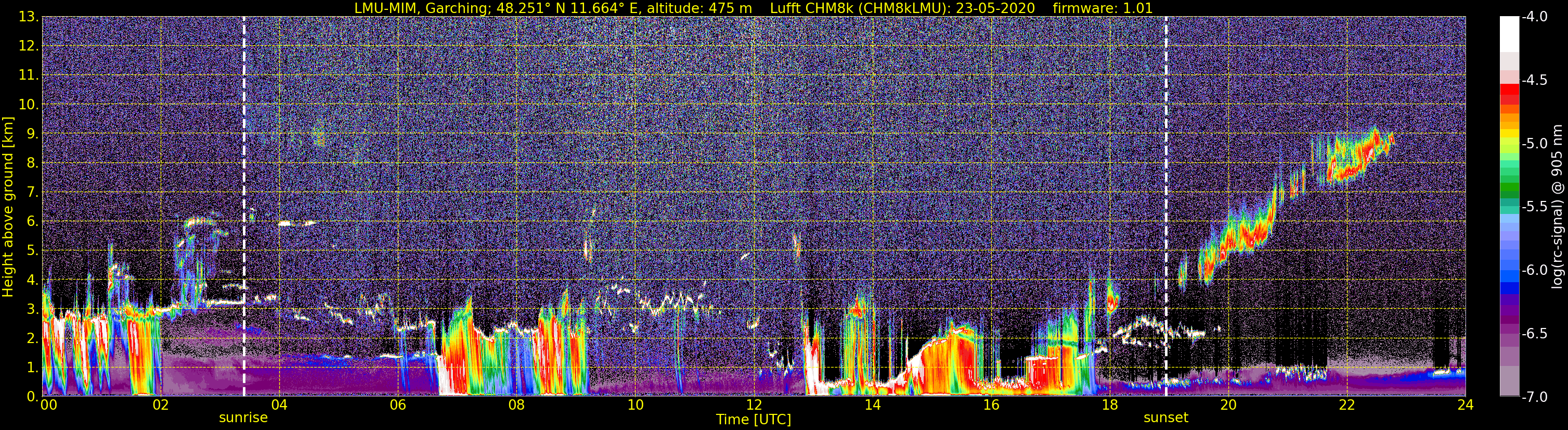Click the height axis tick '11.'
Viewport: 1568px width, 430px height.
(x=29, y=75)
